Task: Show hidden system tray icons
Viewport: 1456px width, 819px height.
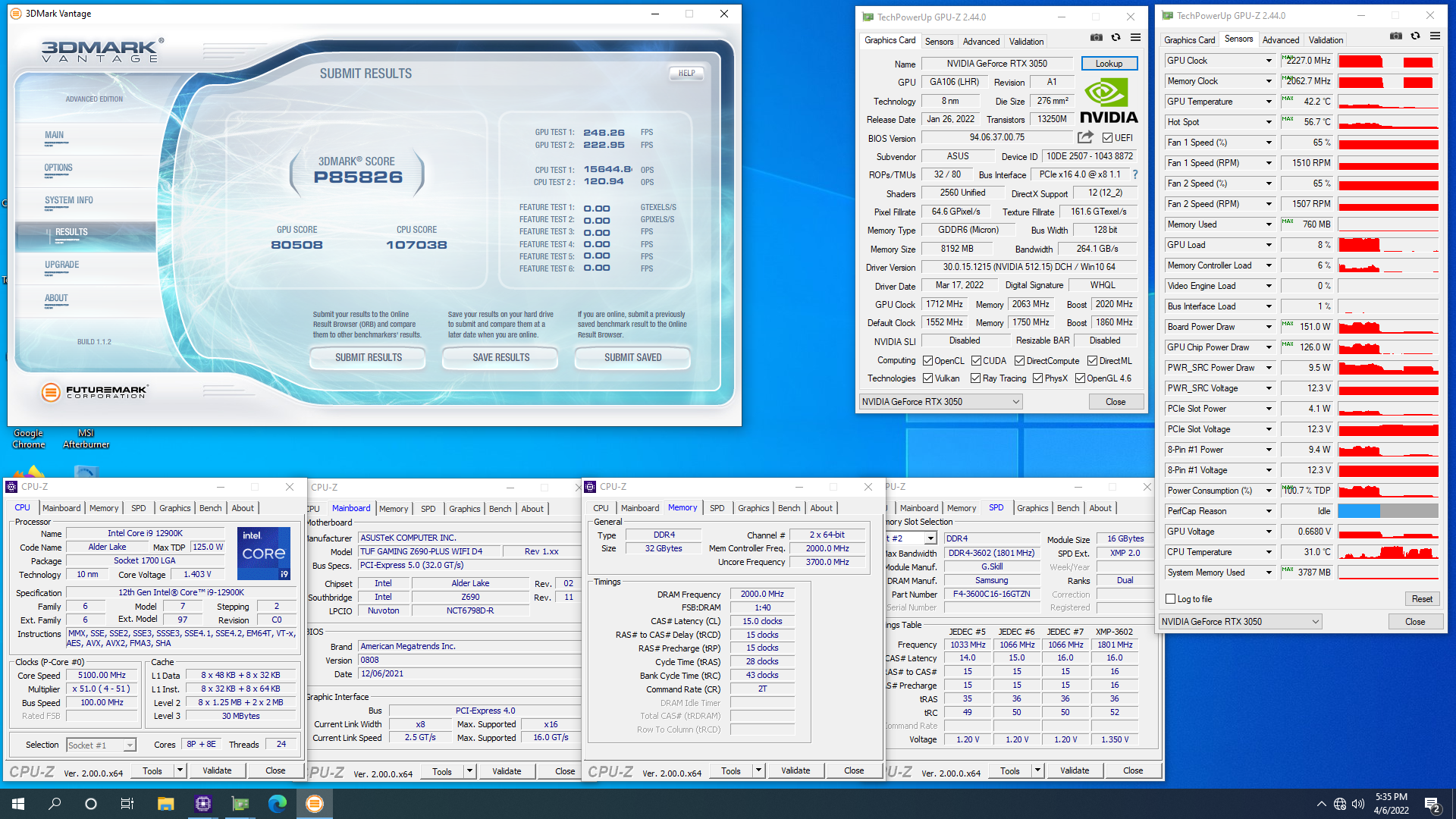Action: click(x=1322, y=804)
